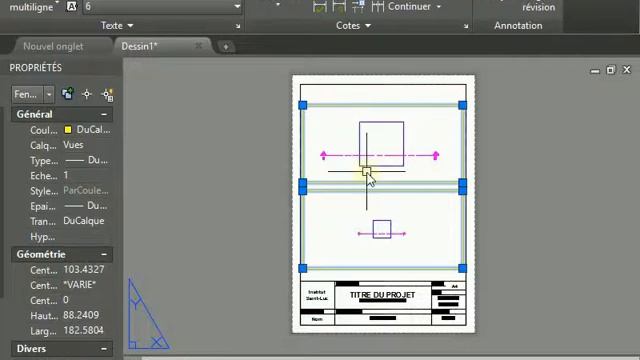The width and height of the screenshot is (640, 360).
Task: Click the yellow DuCalque color swatch
Action: [68, 130]
